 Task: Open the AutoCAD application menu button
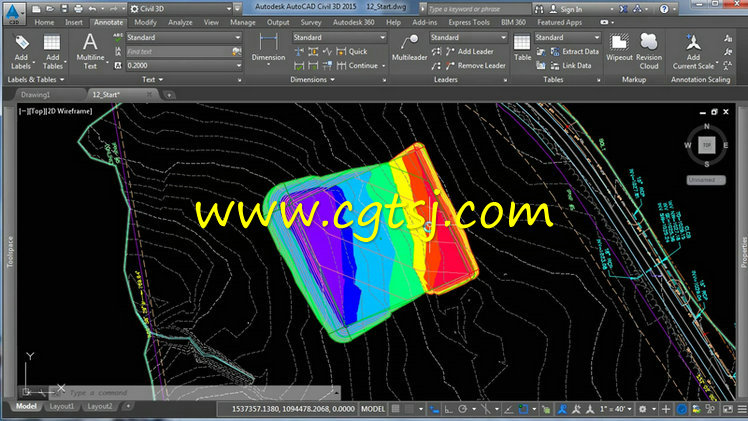13,13
